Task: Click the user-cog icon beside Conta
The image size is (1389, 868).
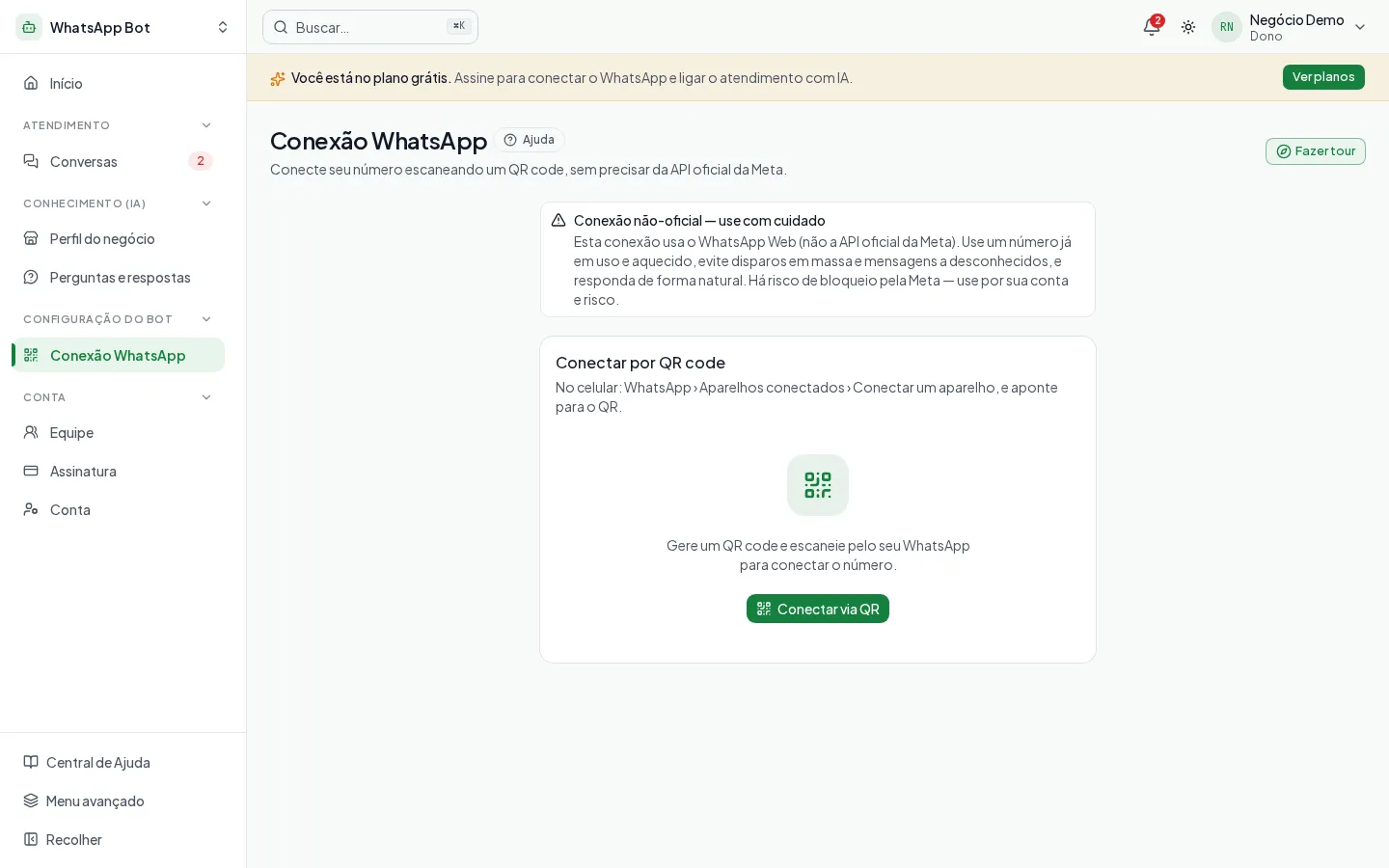Action: click(x=31, y=509)
